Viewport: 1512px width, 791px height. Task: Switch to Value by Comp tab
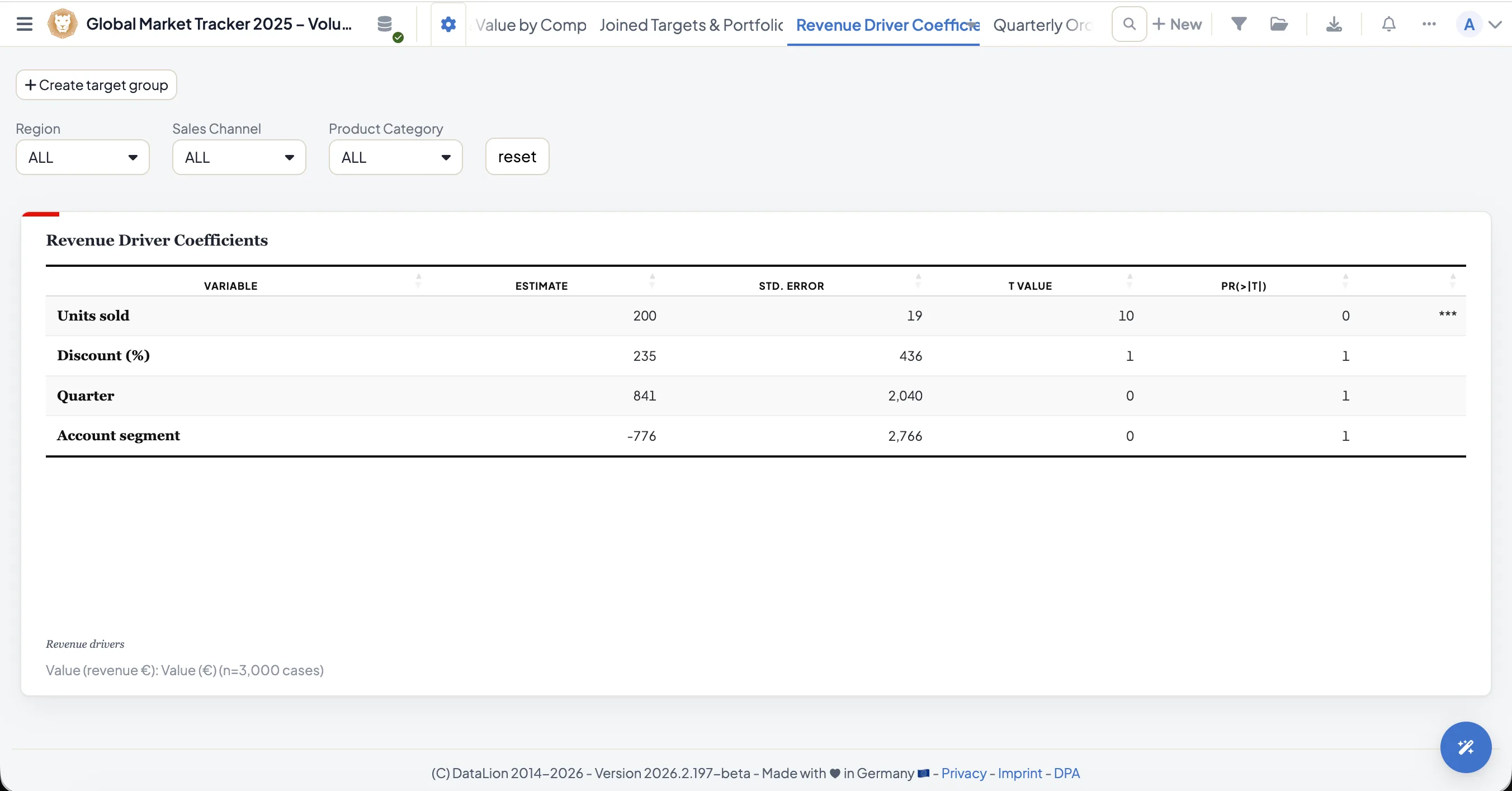[530, 25]
